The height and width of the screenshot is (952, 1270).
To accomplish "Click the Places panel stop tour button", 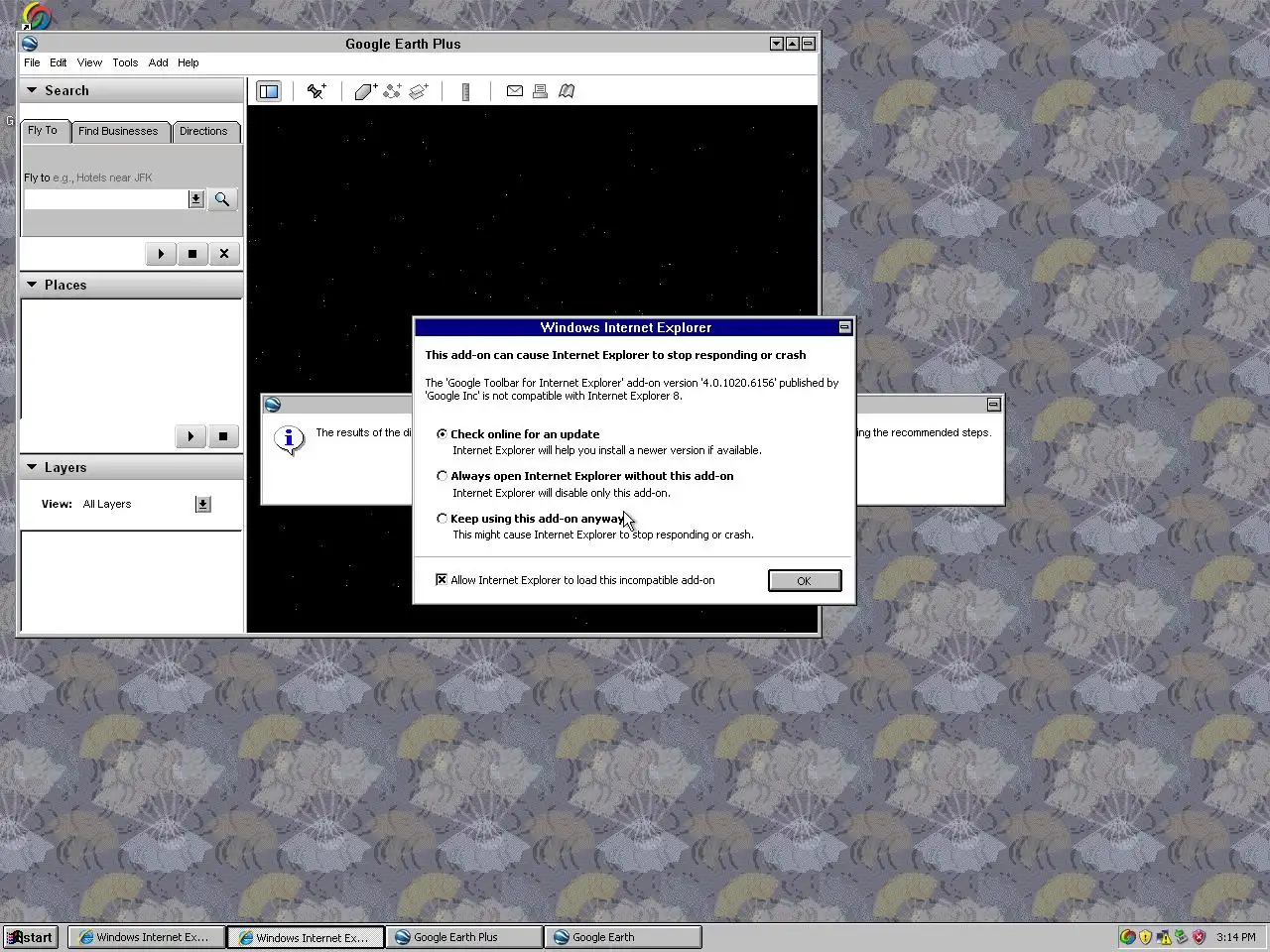I will [x=223, y=436].
